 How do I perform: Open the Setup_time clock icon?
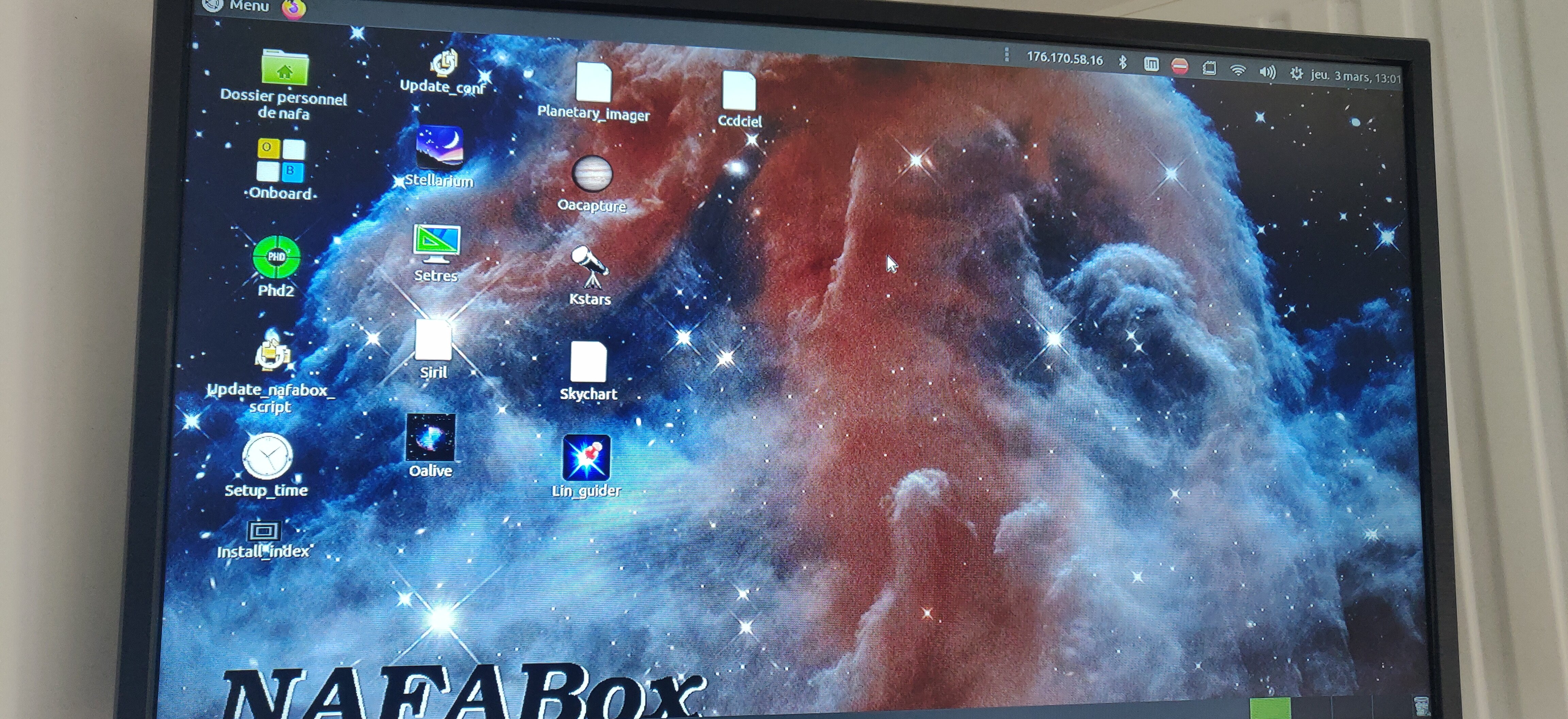267,456
